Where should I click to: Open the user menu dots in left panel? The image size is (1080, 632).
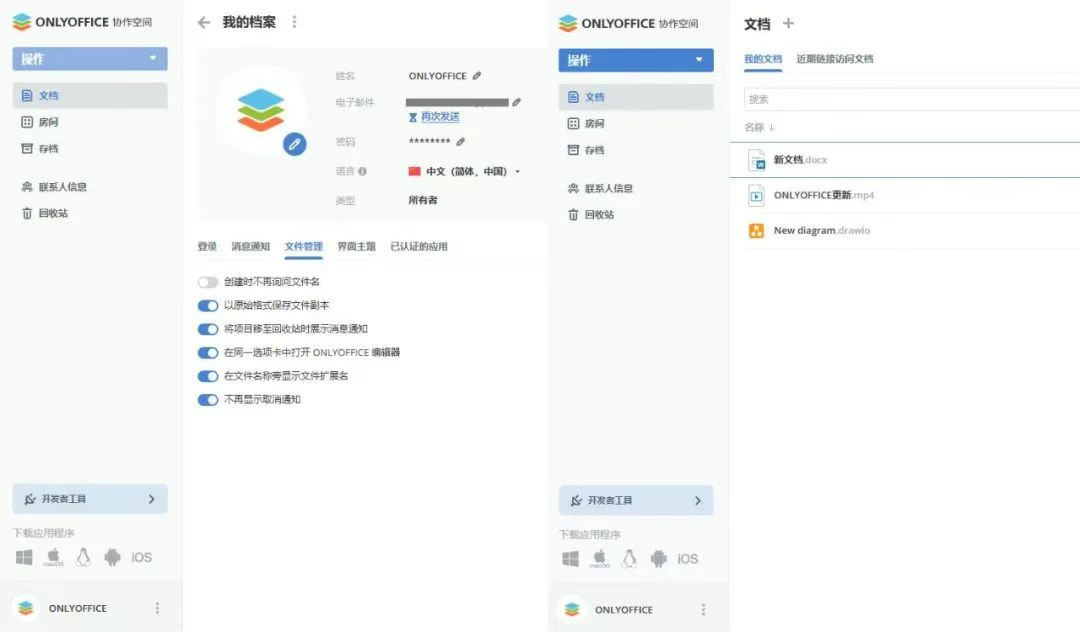click(157, 608)
